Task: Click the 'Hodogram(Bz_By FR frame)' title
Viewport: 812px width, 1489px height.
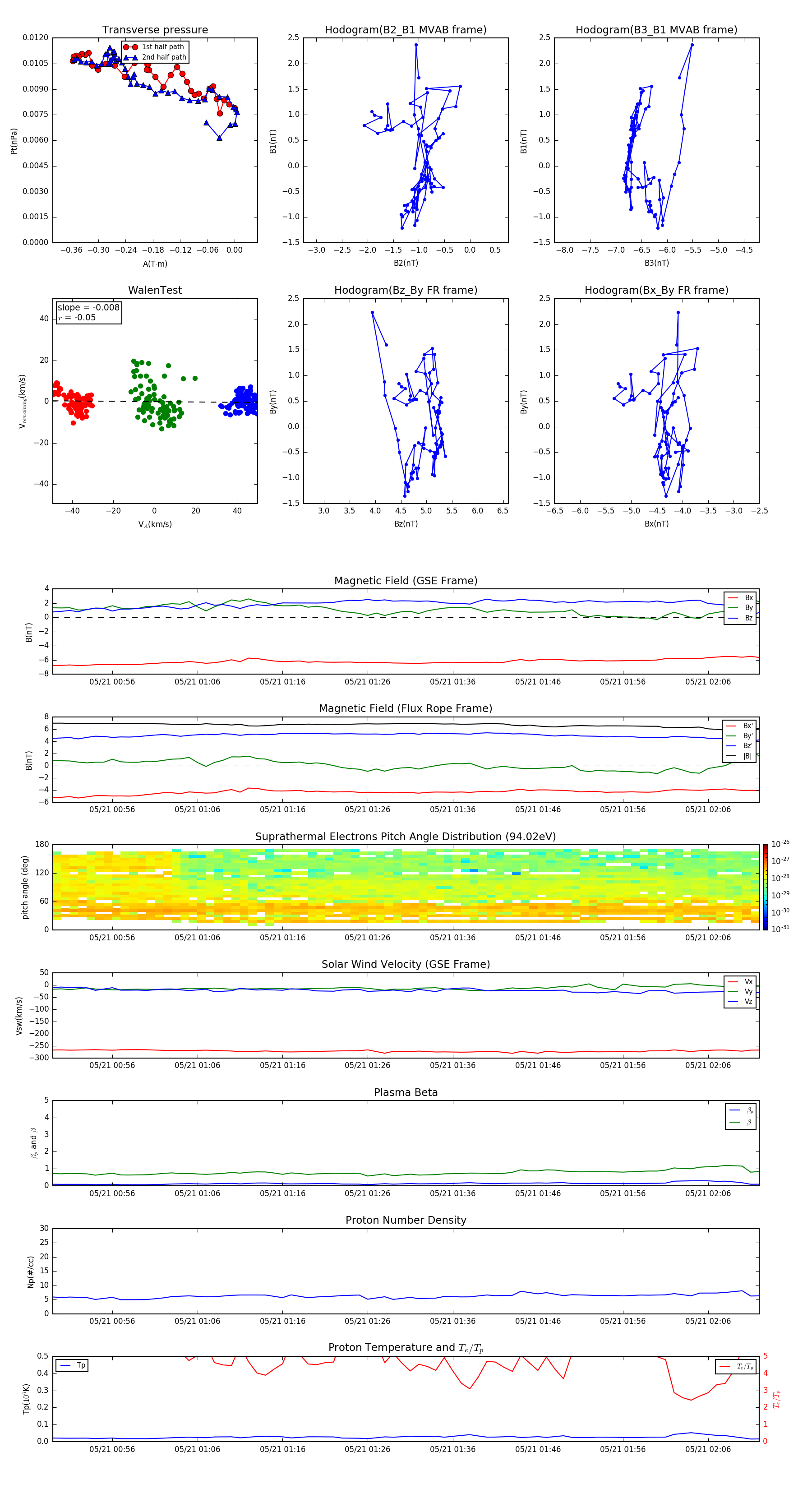Action: (x=406, y=290)
